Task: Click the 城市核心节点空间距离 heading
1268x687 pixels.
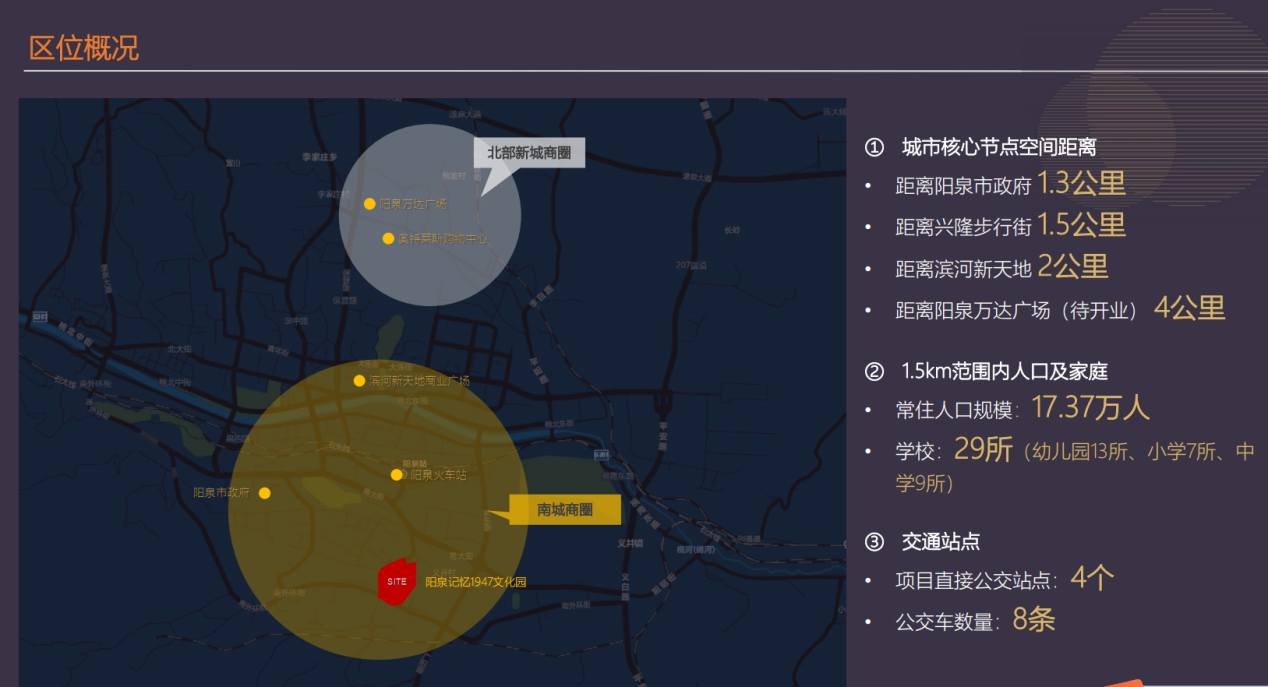Action: coord(999,148)
